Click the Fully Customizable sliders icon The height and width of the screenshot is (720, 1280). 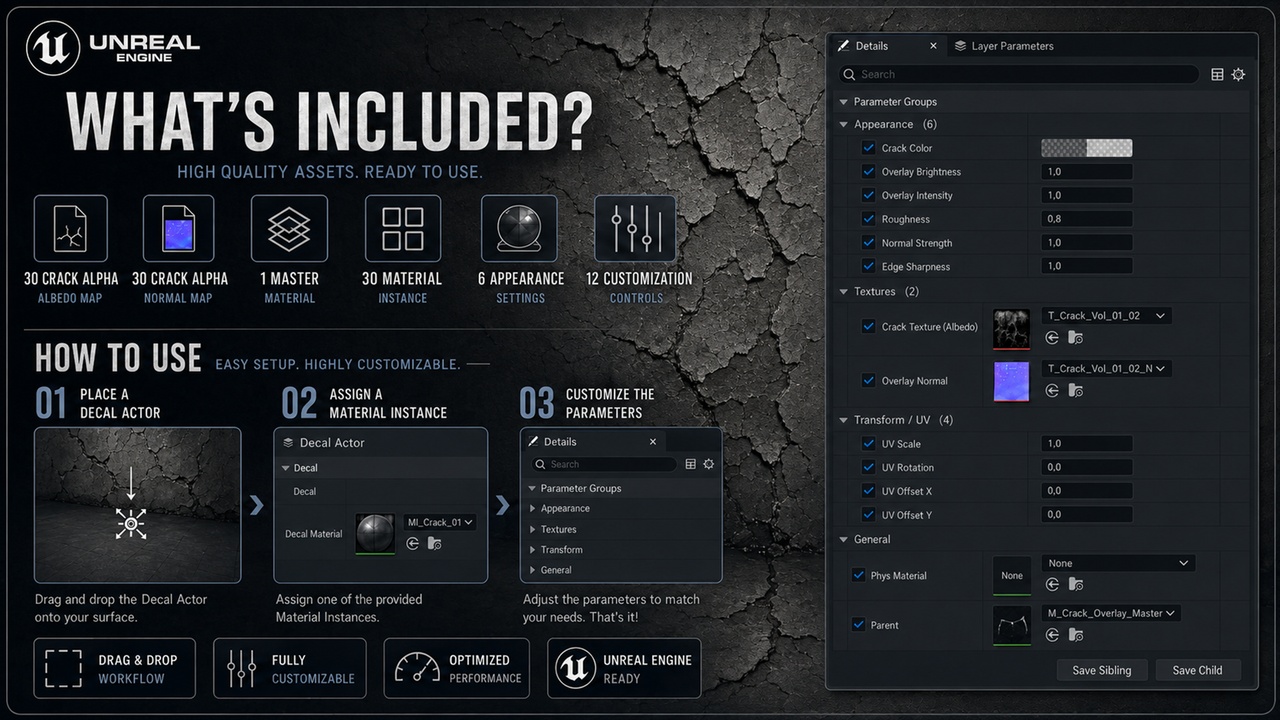pos(242,668)
